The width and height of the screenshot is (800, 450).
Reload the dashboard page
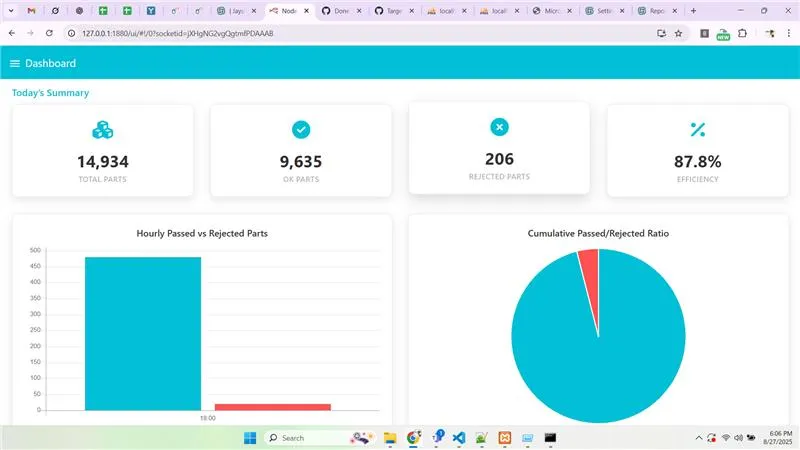49,33
